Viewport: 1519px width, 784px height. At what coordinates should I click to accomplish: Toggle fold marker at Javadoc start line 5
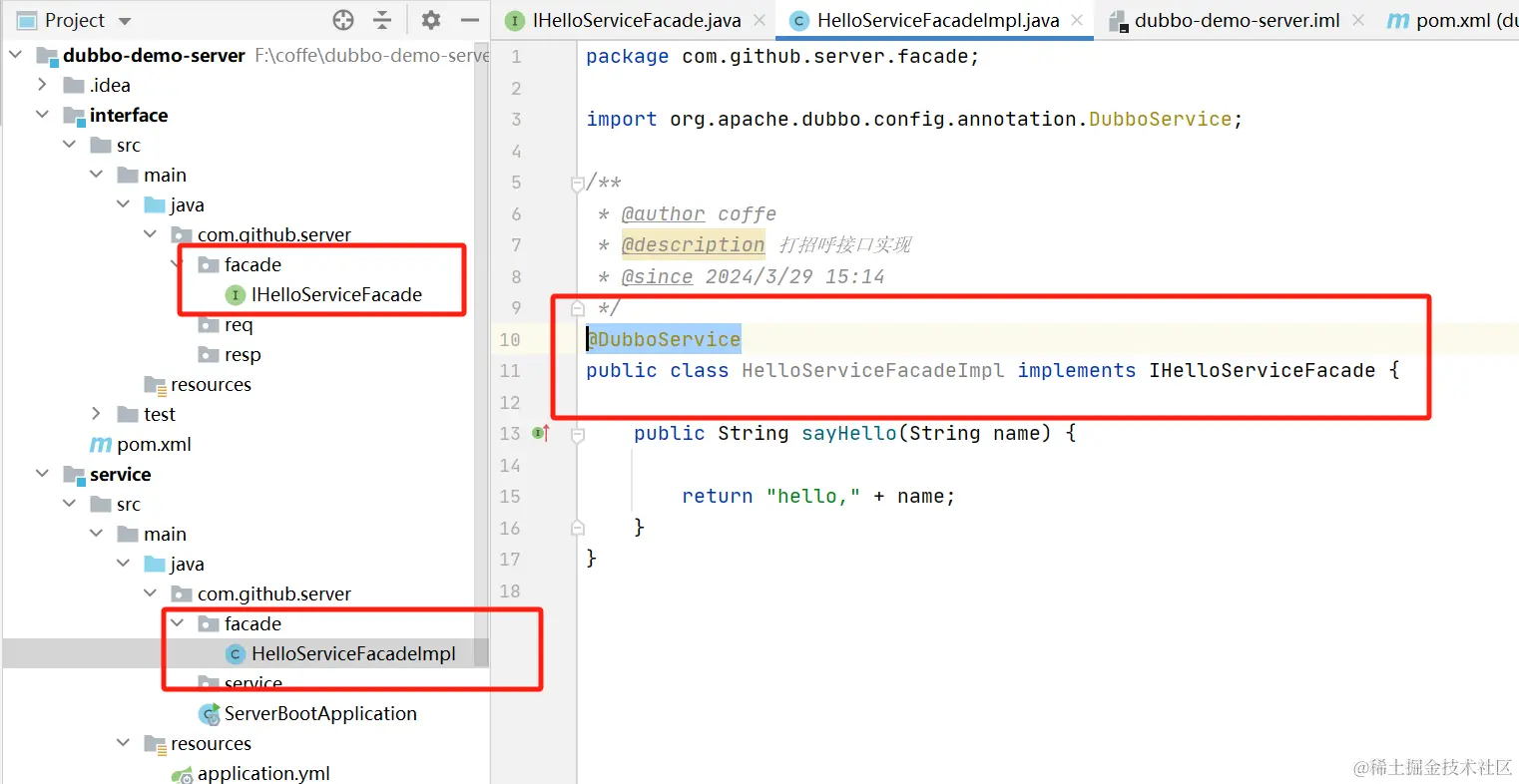coord(577,184)
